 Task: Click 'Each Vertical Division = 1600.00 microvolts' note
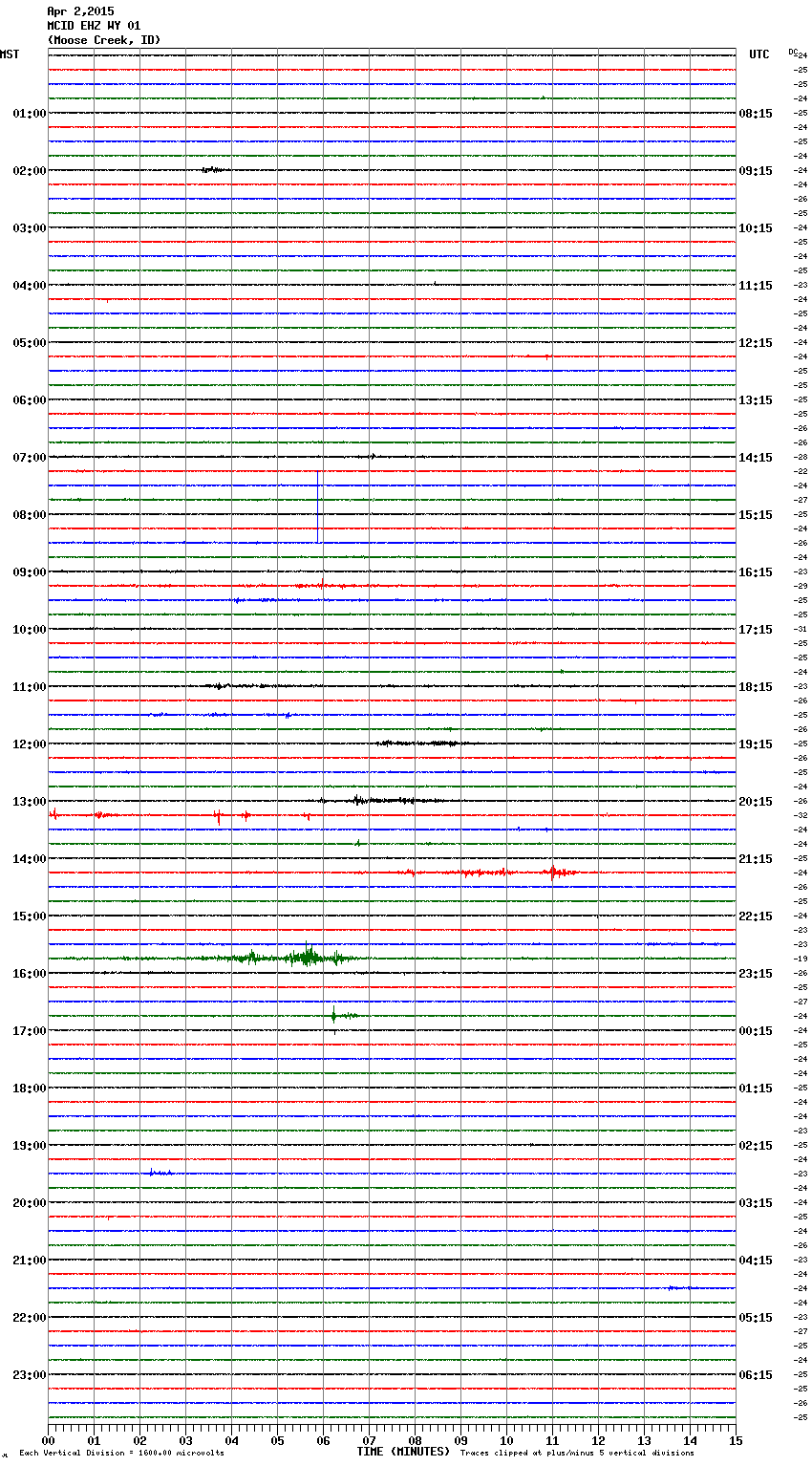click(x=121, y=1453)
